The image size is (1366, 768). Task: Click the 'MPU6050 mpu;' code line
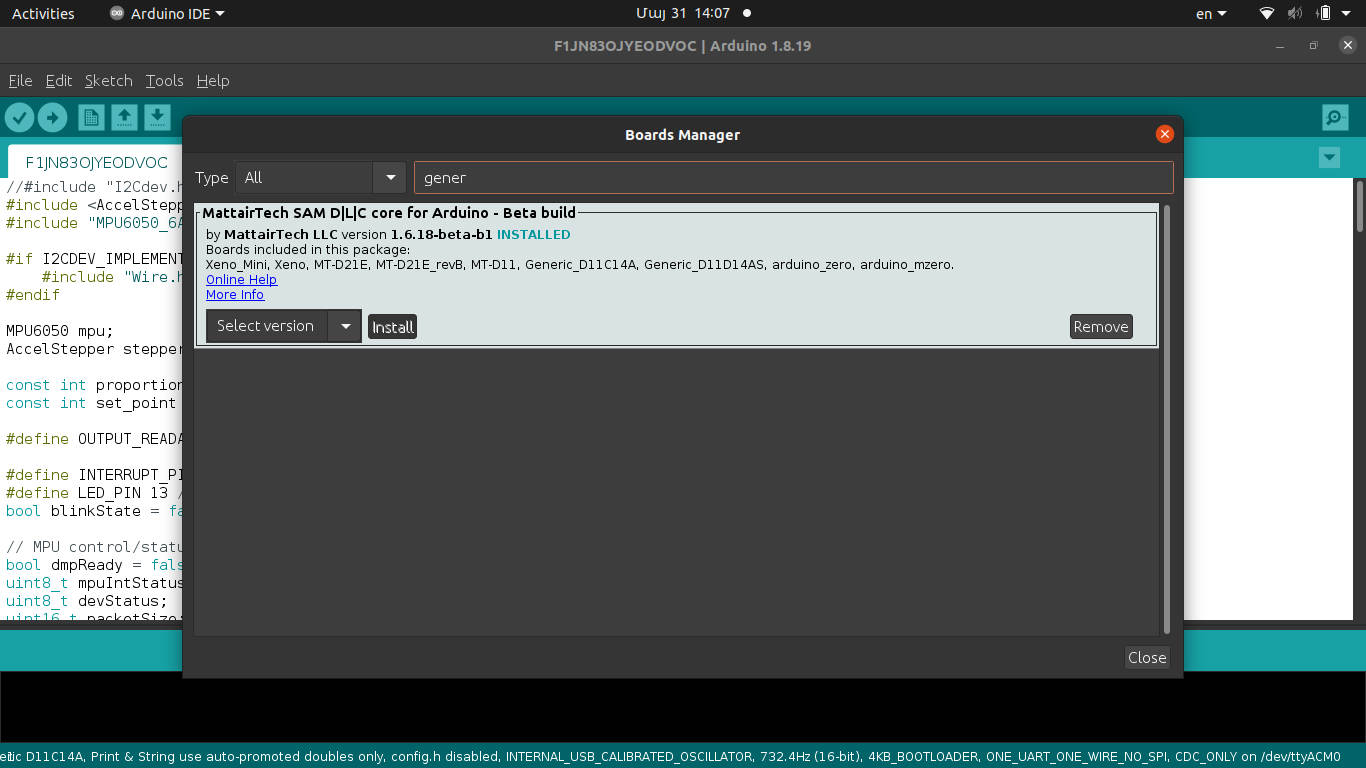60,331
